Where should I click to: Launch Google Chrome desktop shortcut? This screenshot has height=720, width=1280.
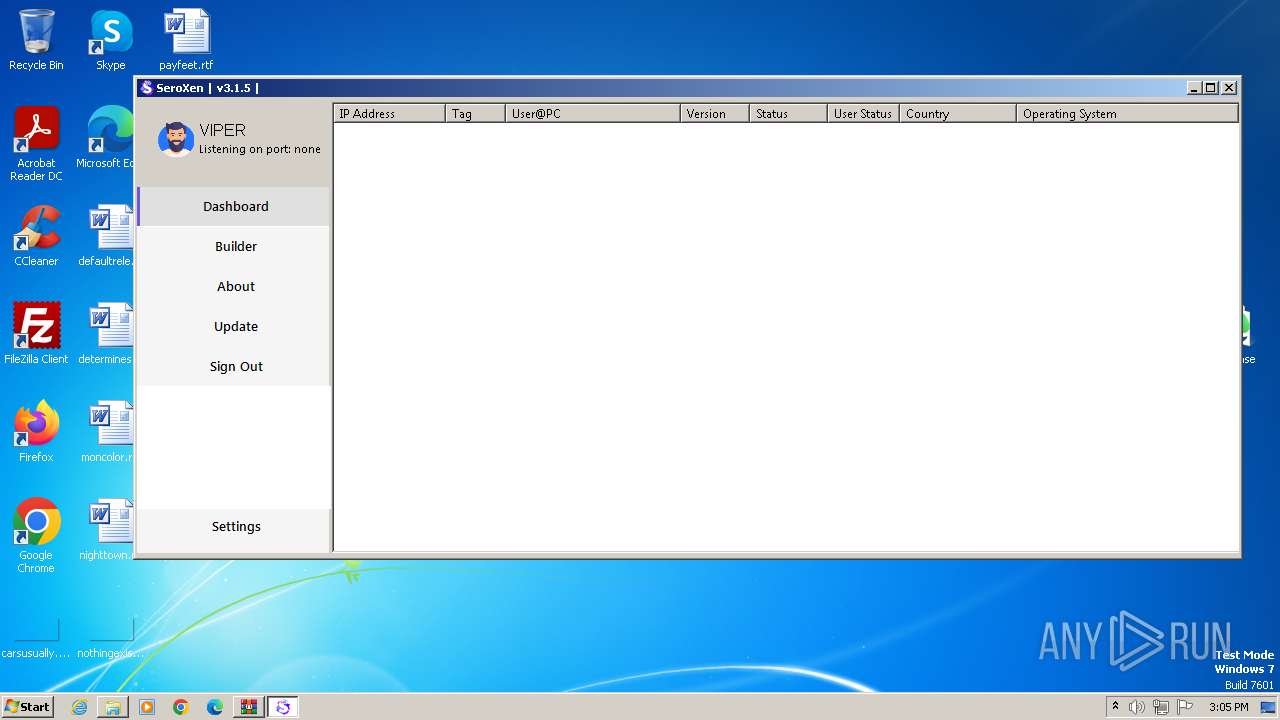click(36, 536)
